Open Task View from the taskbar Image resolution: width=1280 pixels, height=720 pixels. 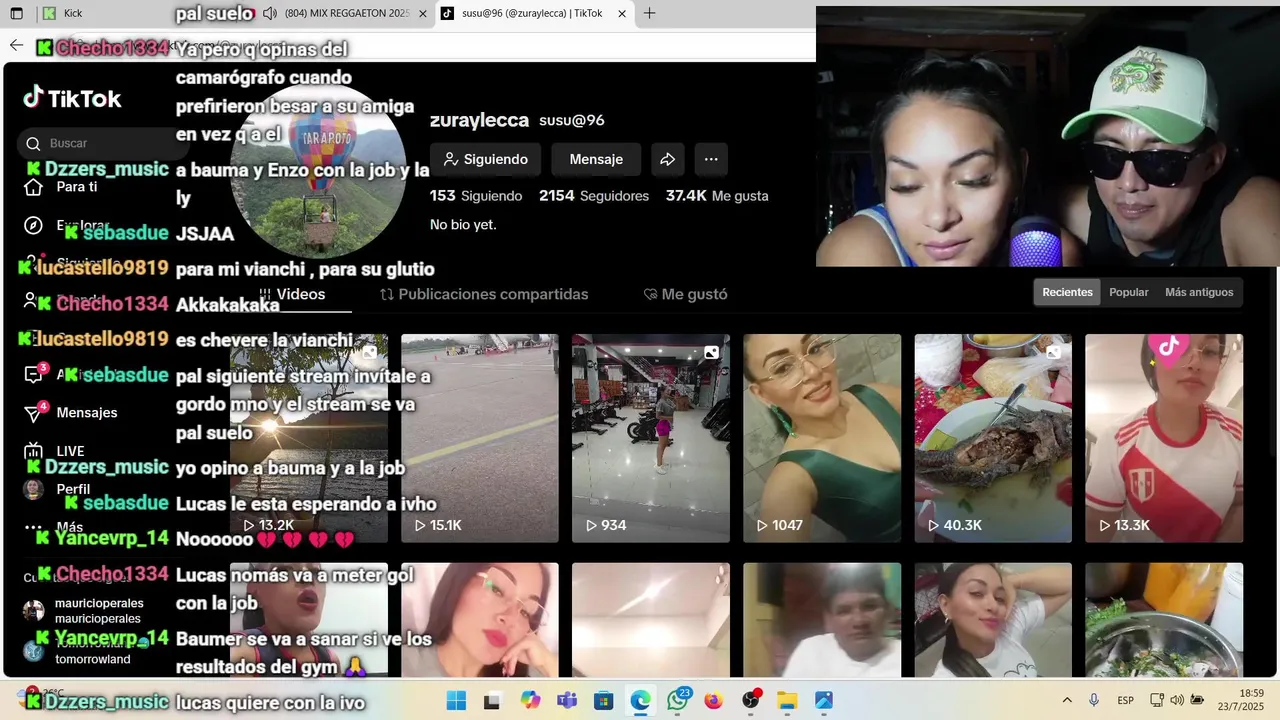click(492, 700)
